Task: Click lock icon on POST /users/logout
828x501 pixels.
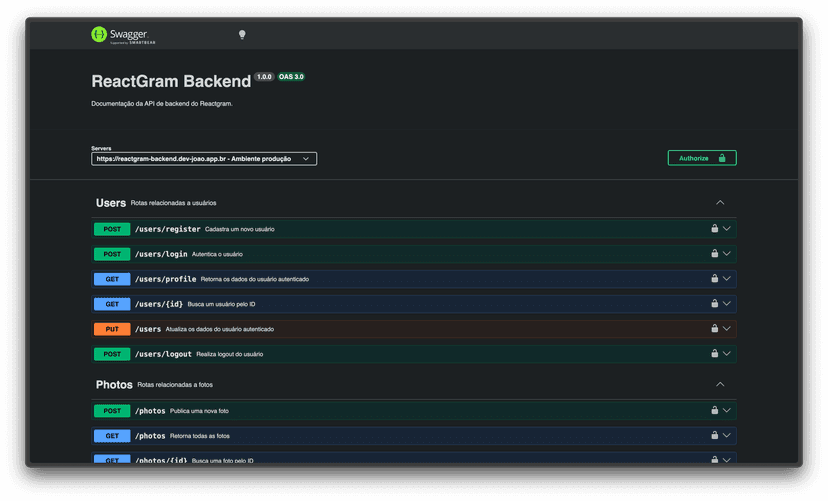Action: pos(714,353)
